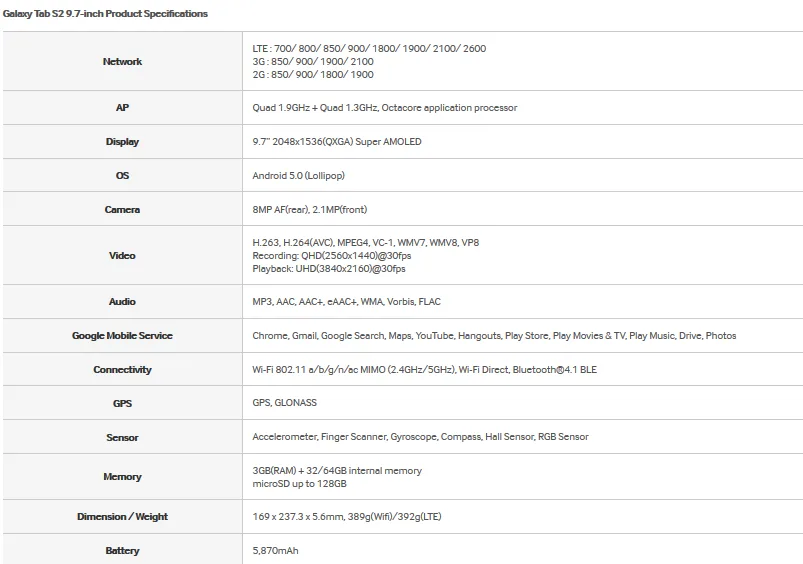Click Android 5.0 (Lollipop) text
The image size is (803, 564).
299,176
